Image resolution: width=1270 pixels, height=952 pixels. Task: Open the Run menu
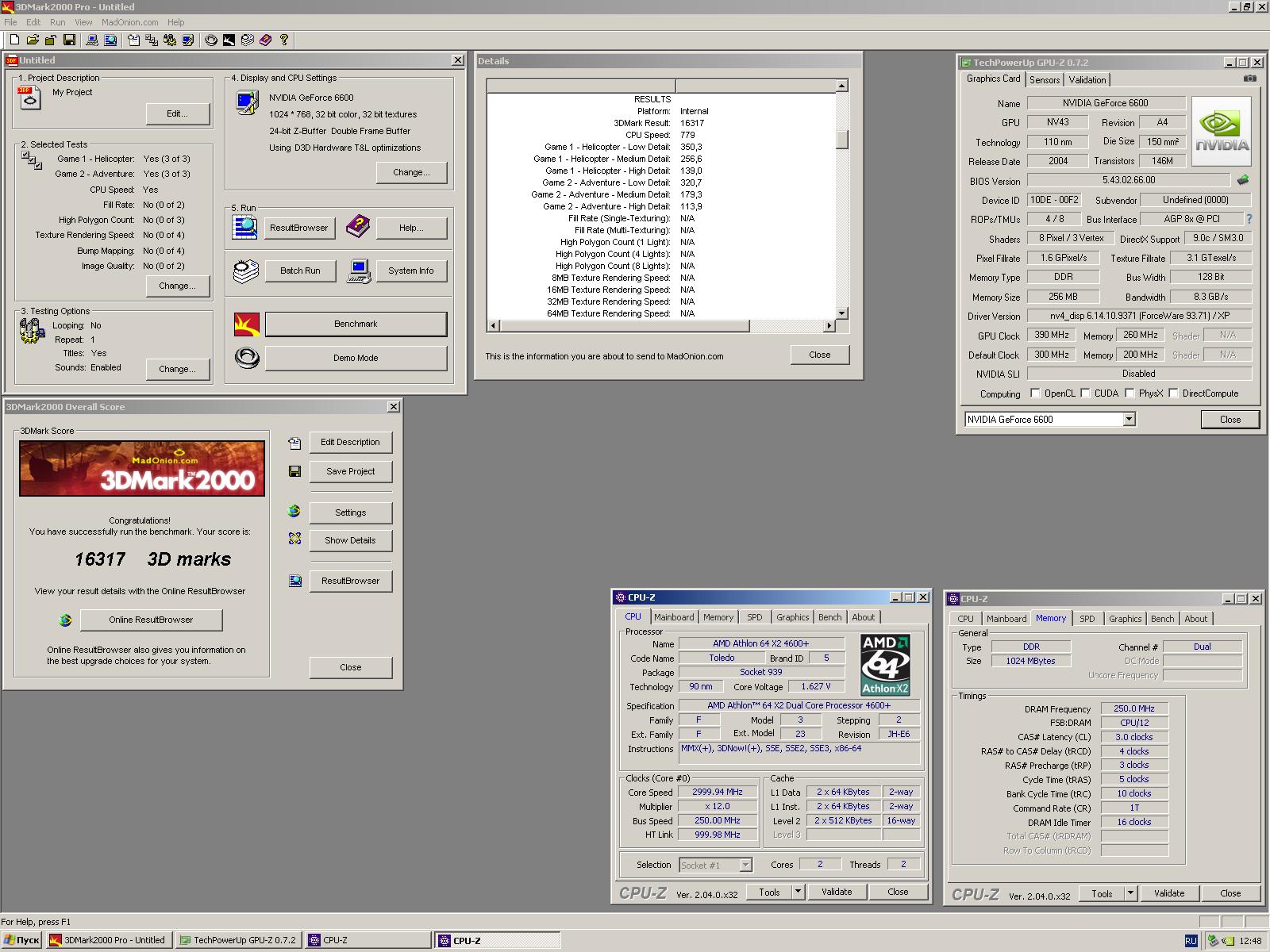coord(57,22)
